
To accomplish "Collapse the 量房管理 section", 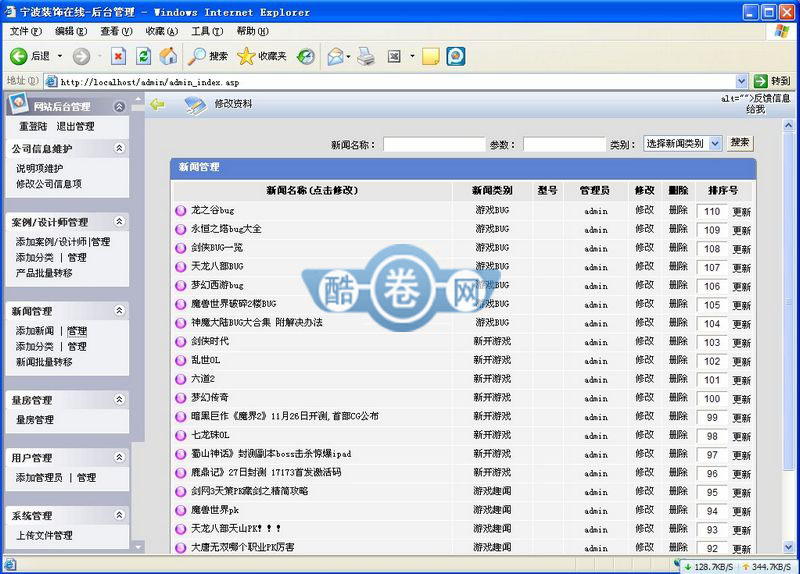I will coord(119,400).
